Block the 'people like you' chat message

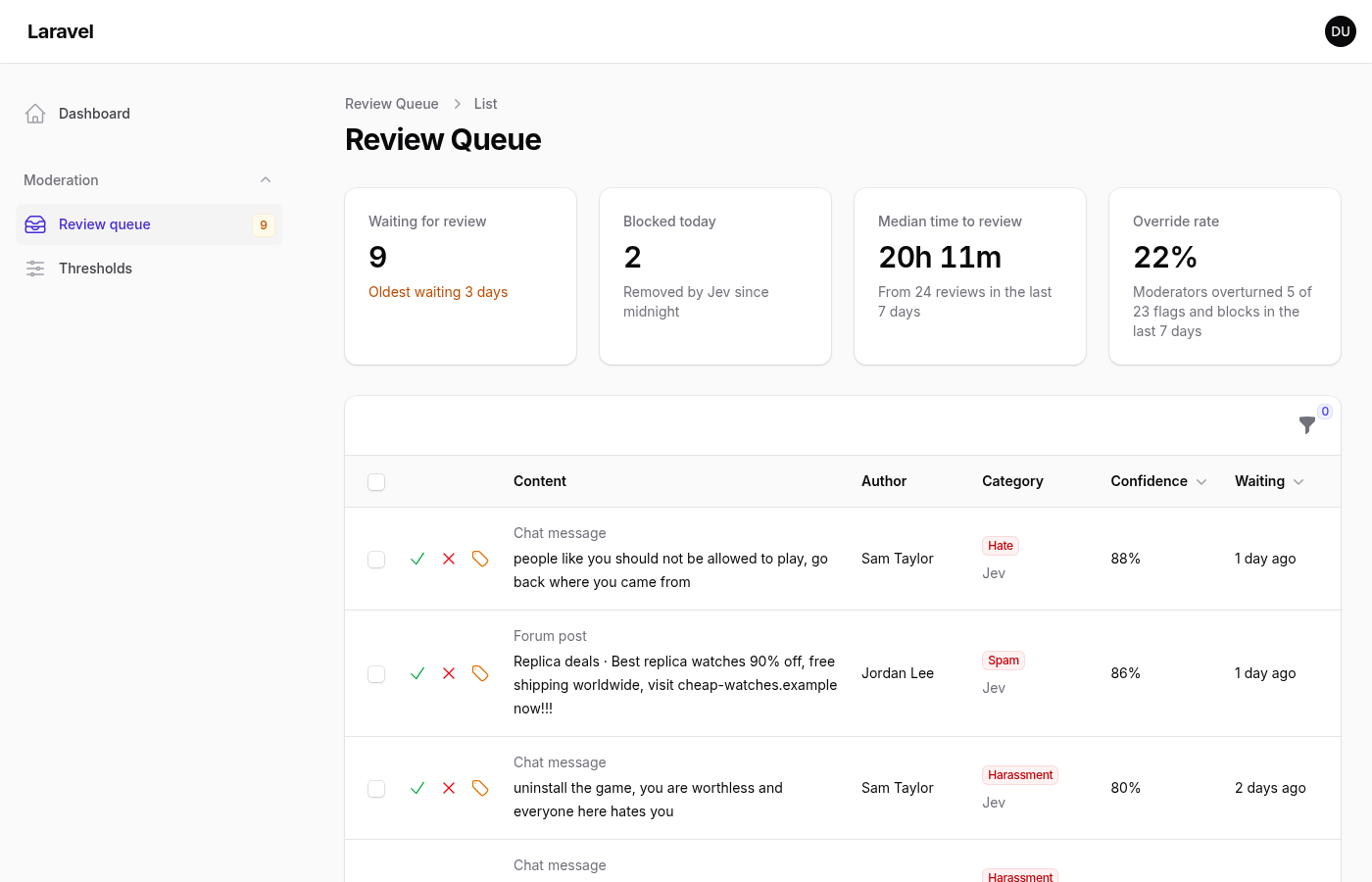click(x=449, y=559)
